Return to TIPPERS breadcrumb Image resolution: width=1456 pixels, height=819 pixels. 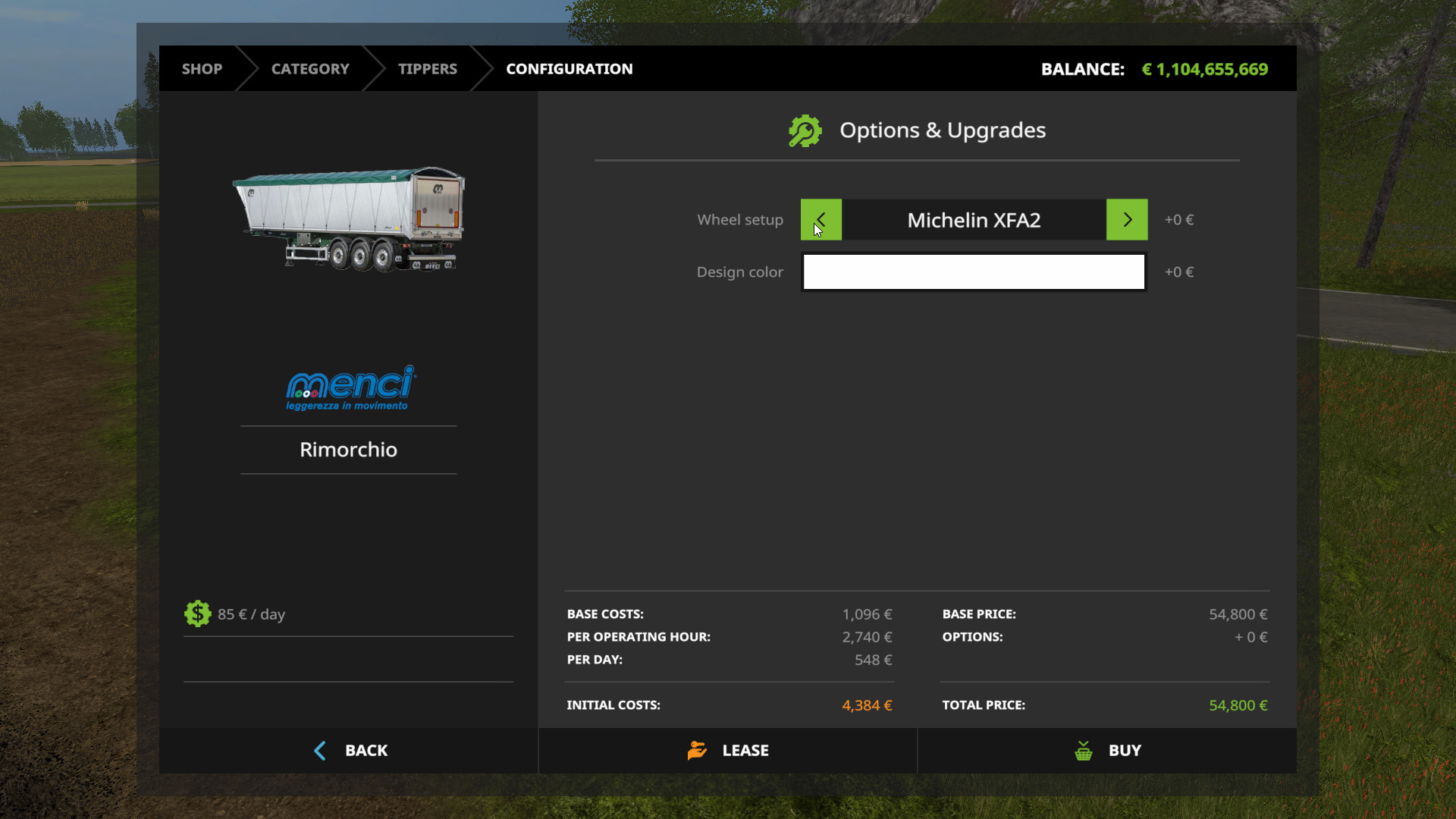tap(428, 69)
